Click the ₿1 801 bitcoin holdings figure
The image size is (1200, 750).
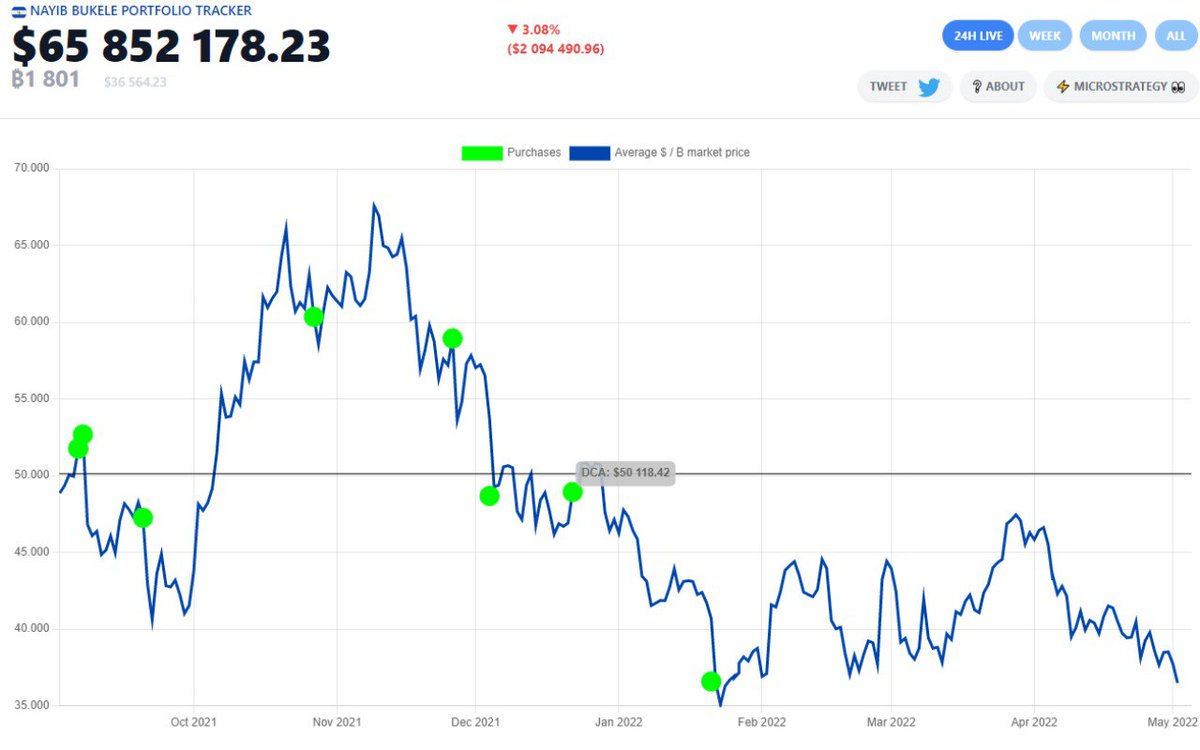pyautogui.click(x=45, y=79)
